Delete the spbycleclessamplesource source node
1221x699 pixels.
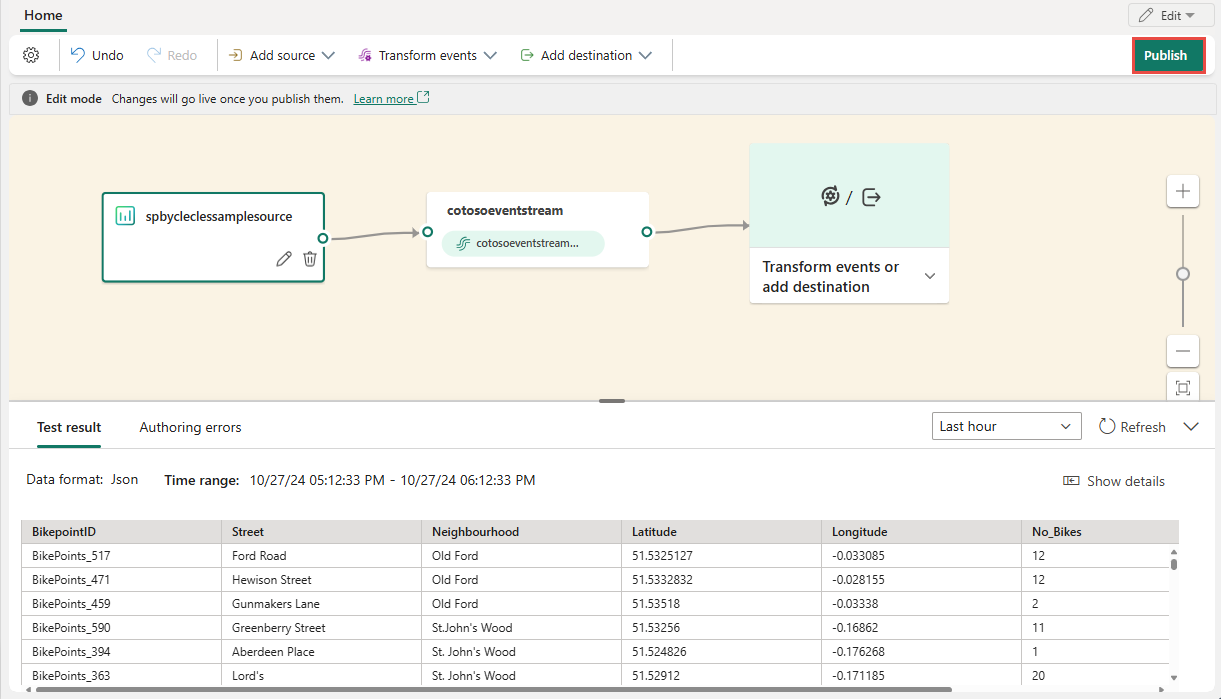coord(310,259)
